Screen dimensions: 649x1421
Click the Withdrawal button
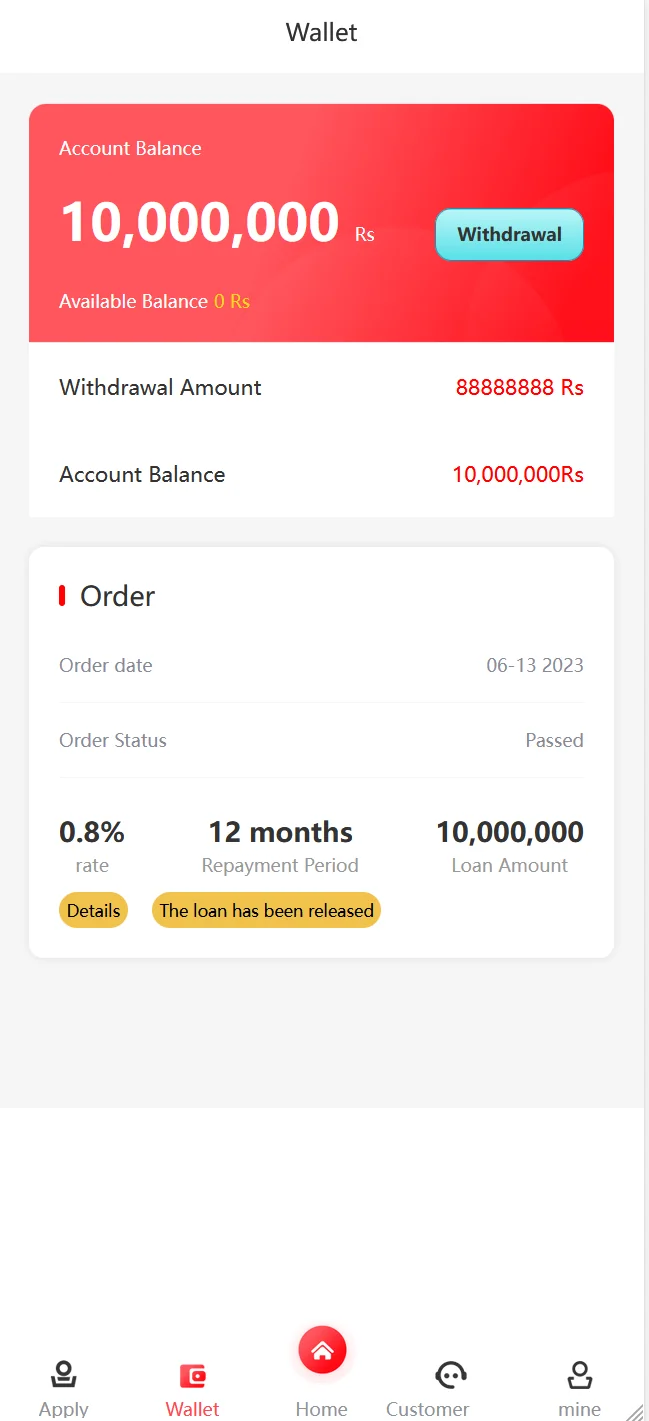pyautogui.click(x=509, y=235)
